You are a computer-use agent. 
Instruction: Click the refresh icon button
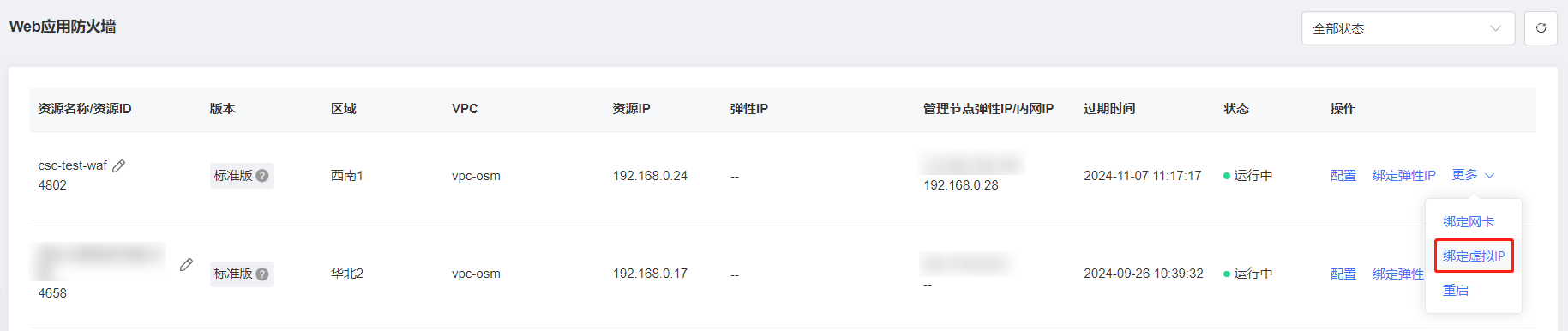click(1541, 28)
